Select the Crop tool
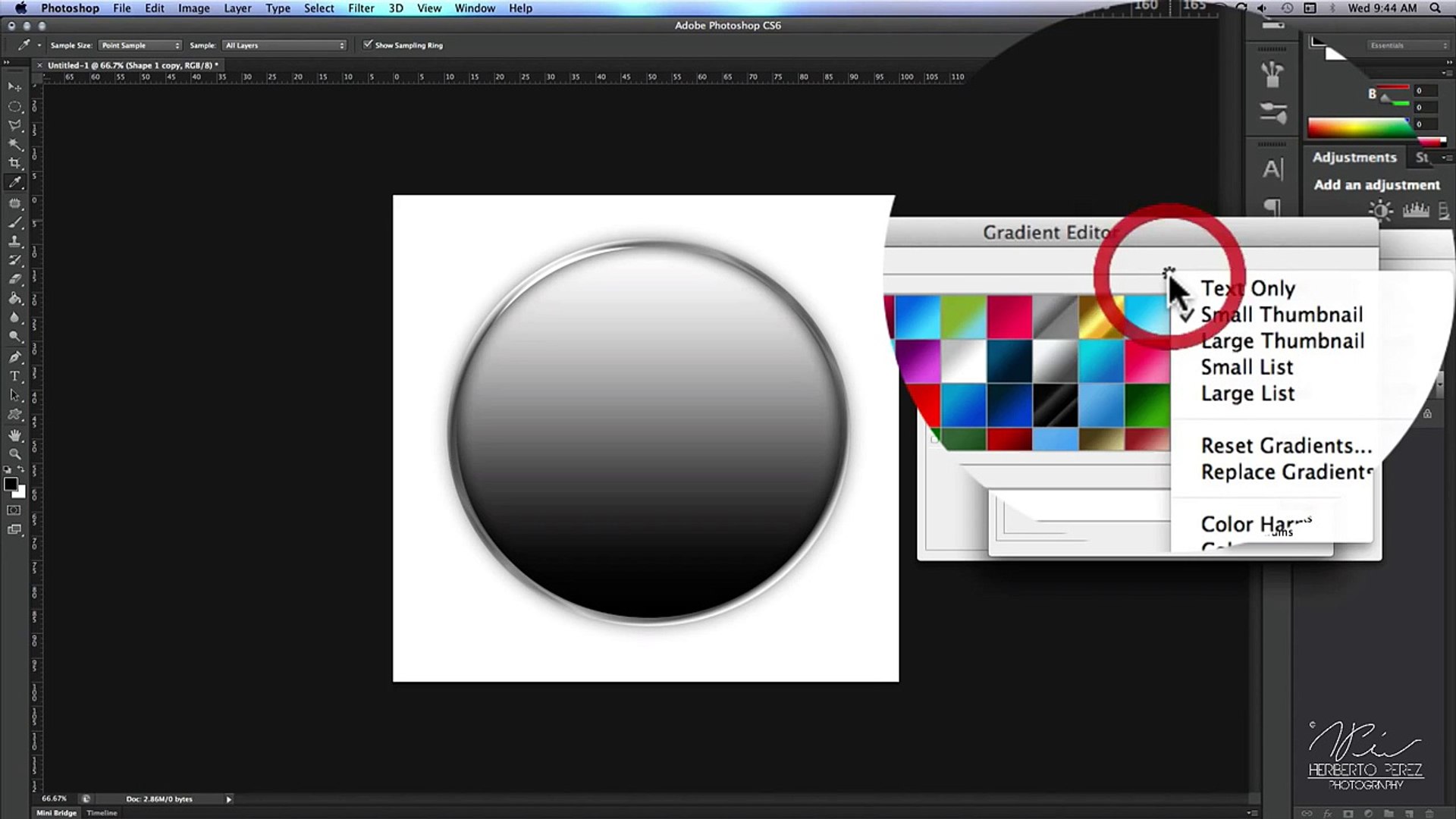Viewport: 1456px width, 819px height. (x=14, y=163)
